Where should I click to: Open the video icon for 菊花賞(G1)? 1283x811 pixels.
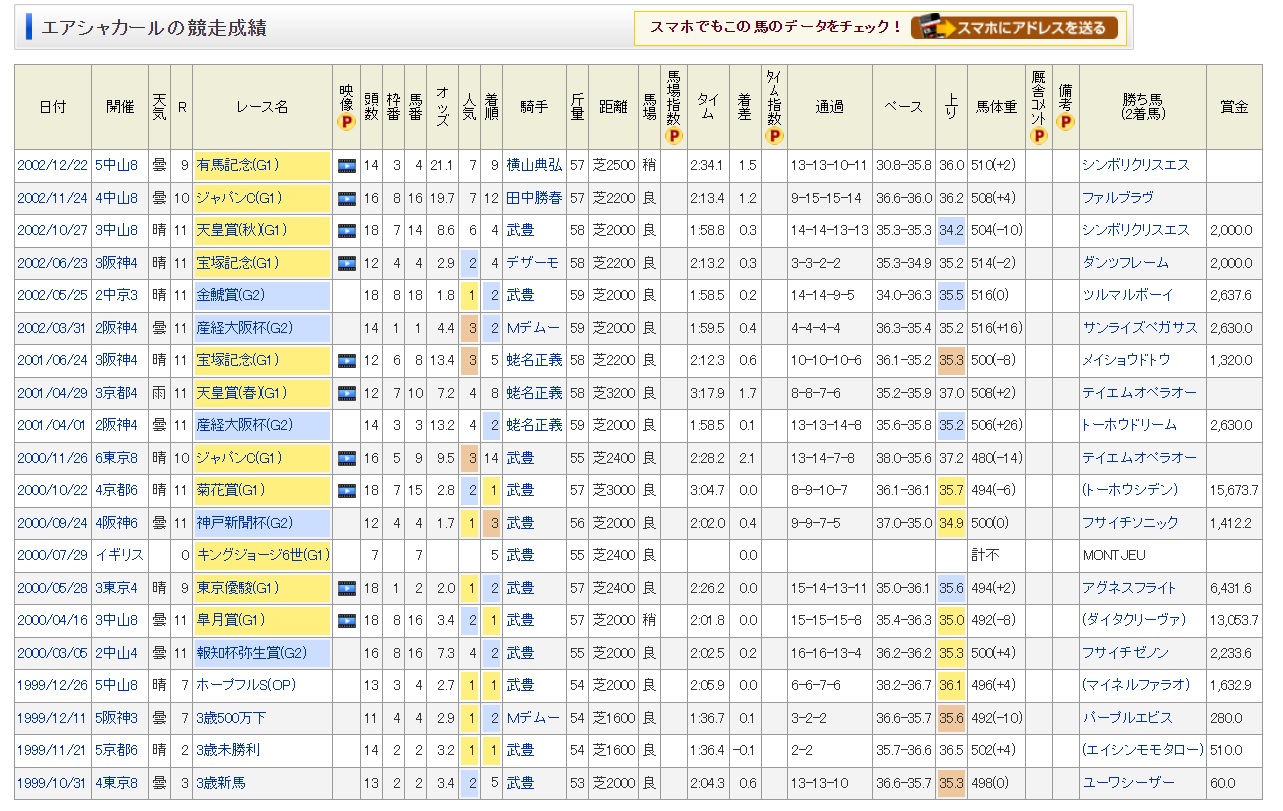coord(346,490)
